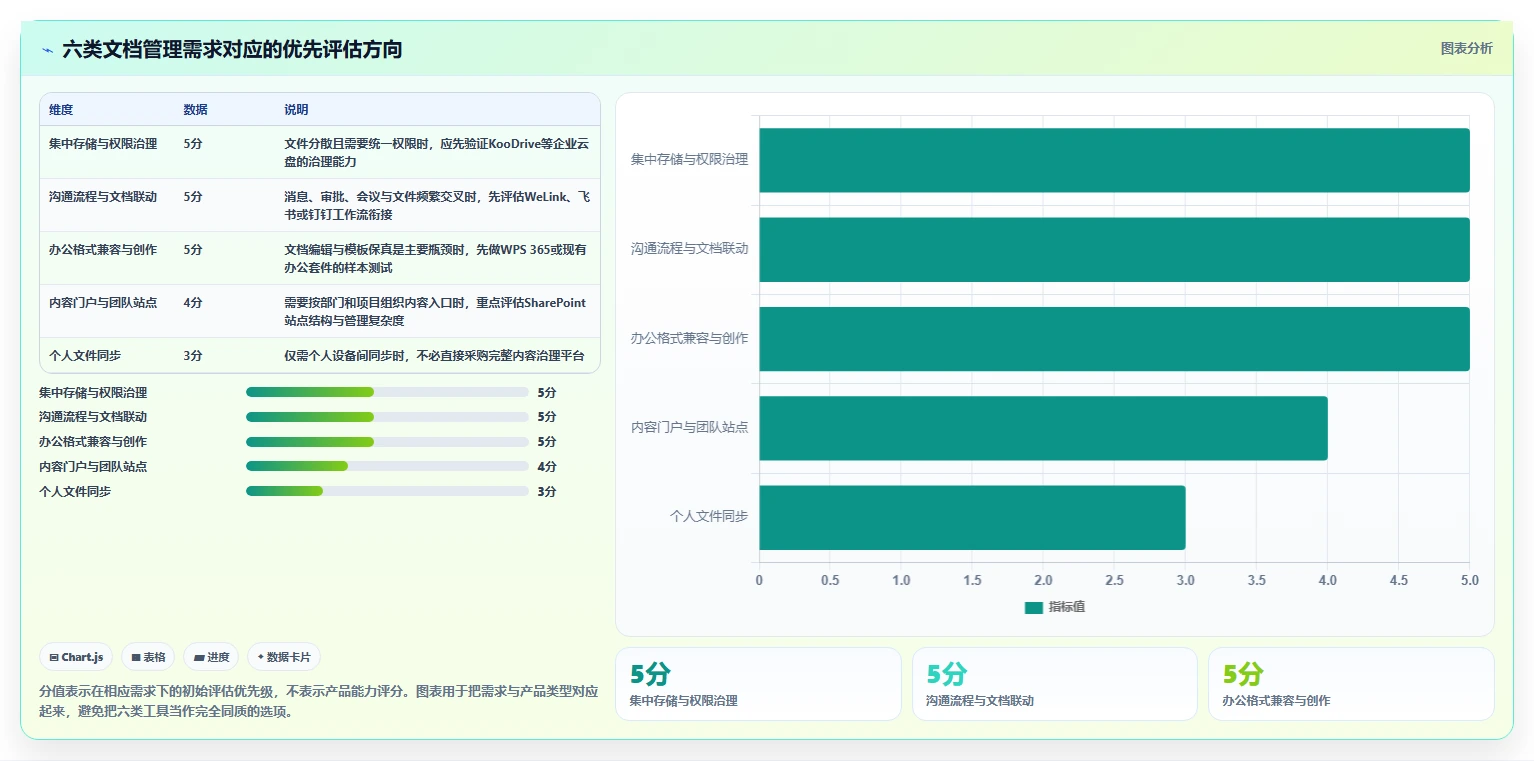
Task: Click the description starting 仅需个人设备间同步时
Action: point(434,356)
